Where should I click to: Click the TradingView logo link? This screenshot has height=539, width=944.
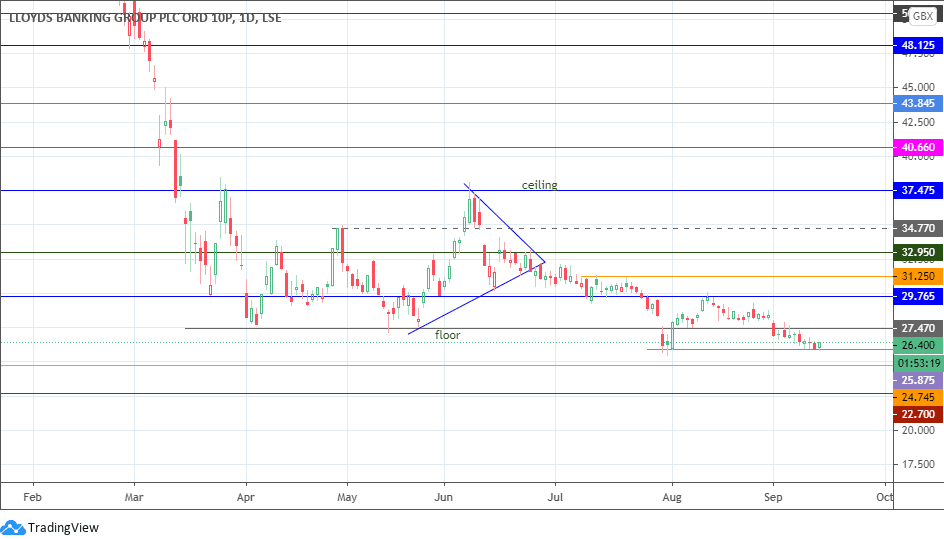(x=49, y=528)
